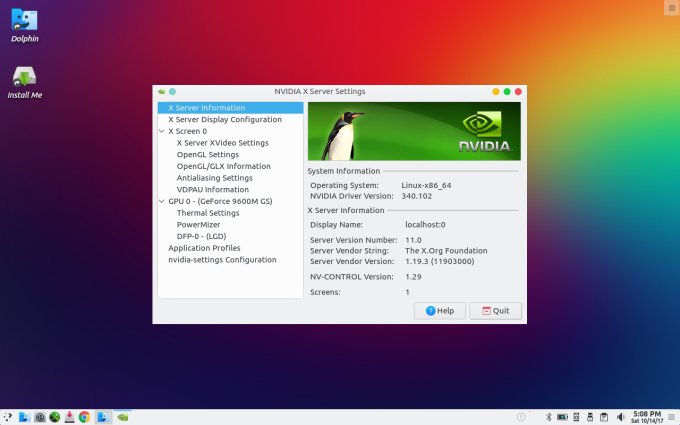Select the NVIDIA settings task in the taskbar

[123, 417]
